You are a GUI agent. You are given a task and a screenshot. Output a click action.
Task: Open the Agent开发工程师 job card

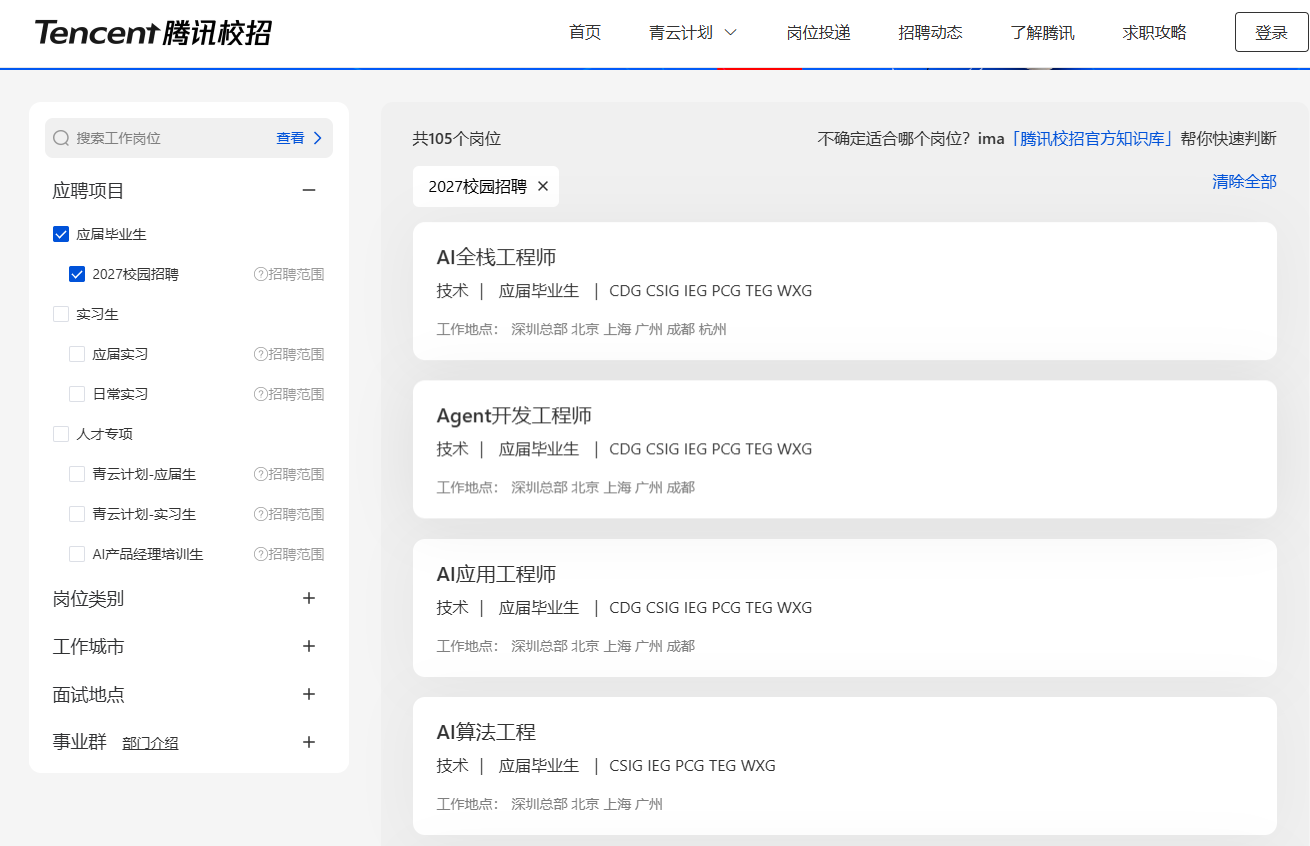pyautogui.click(x=845, y=449)
